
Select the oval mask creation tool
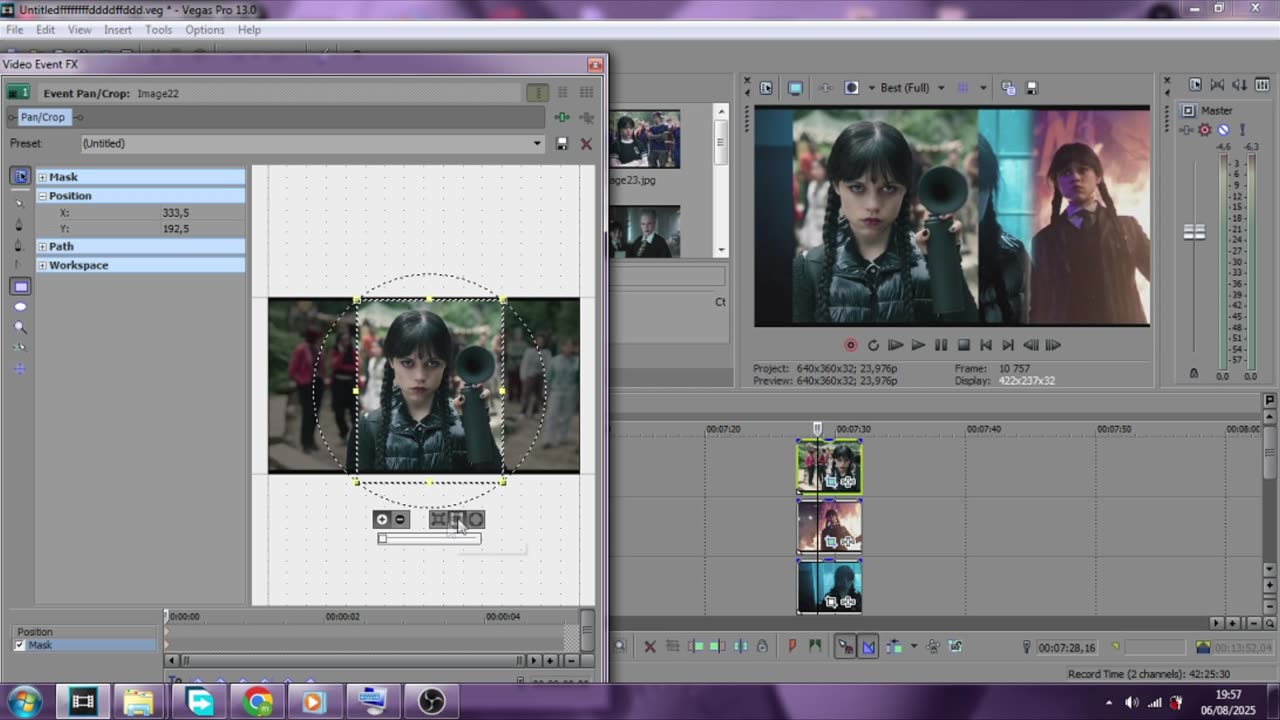pos(20,307)
